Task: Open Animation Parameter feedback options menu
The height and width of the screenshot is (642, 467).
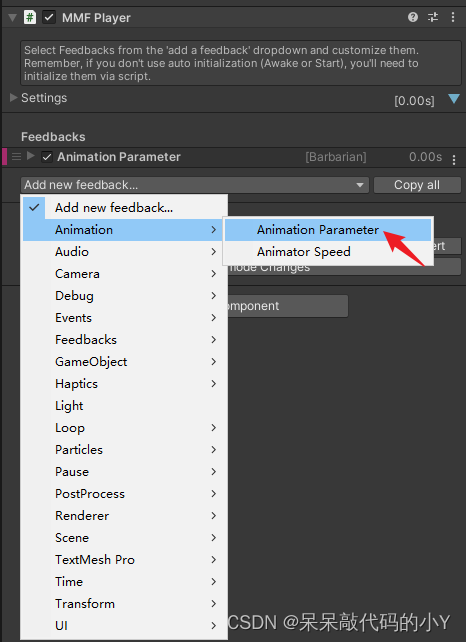Action: 454,159
